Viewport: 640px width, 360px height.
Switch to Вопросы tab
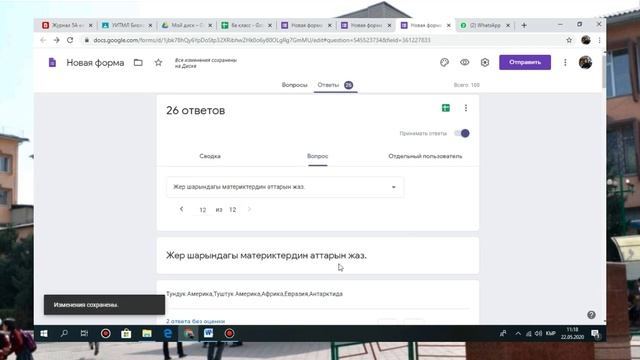tap(294, 85)
